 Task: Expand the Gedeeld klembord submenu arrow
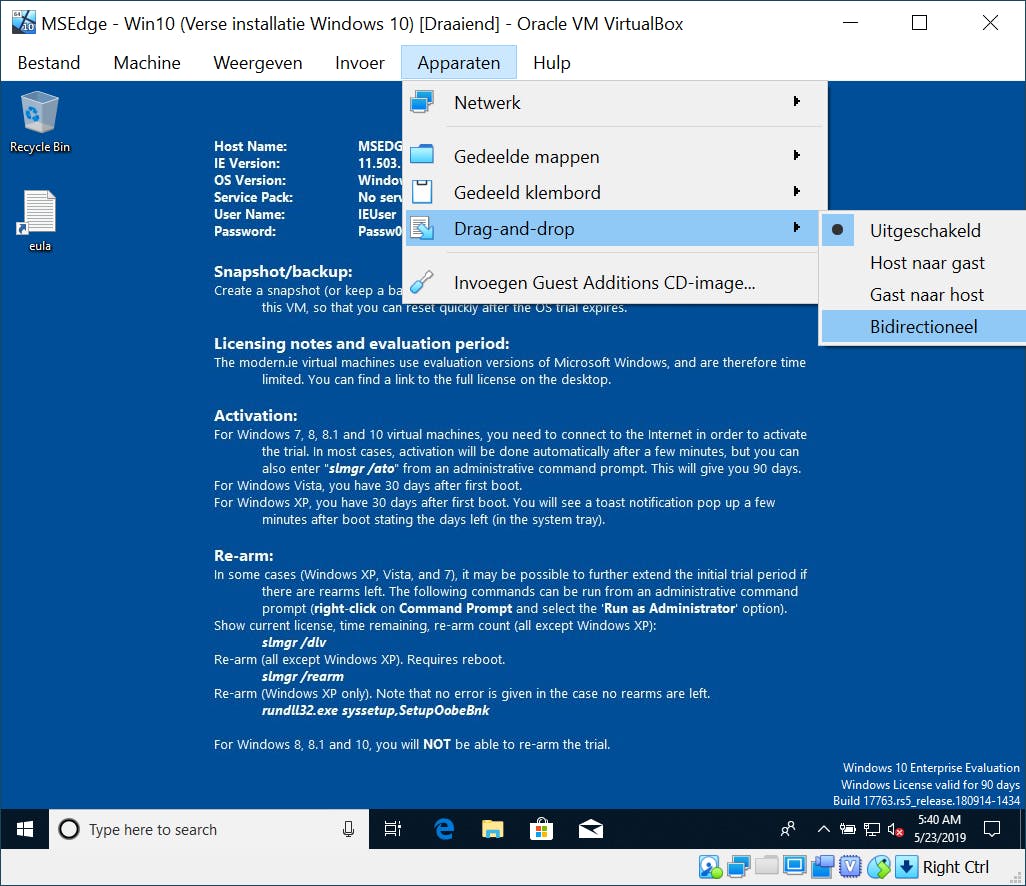coord(796,191)
